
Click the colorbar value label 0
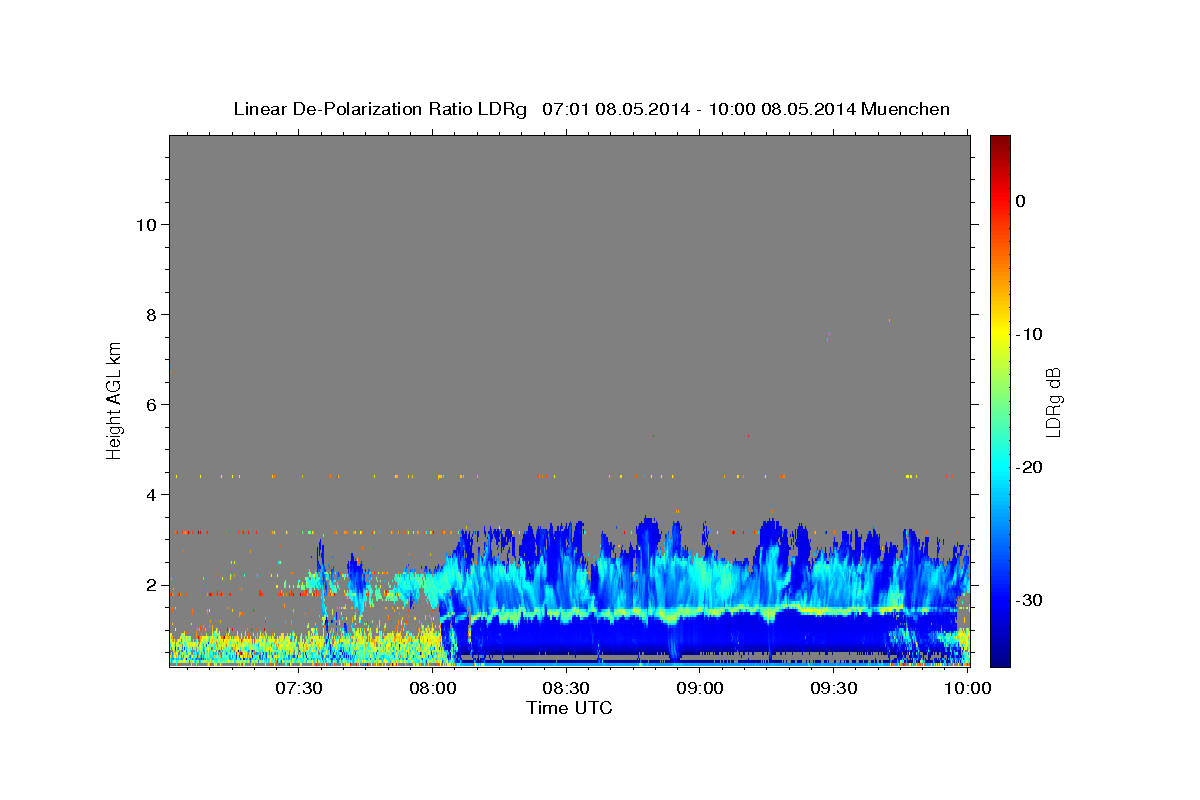1021,201
